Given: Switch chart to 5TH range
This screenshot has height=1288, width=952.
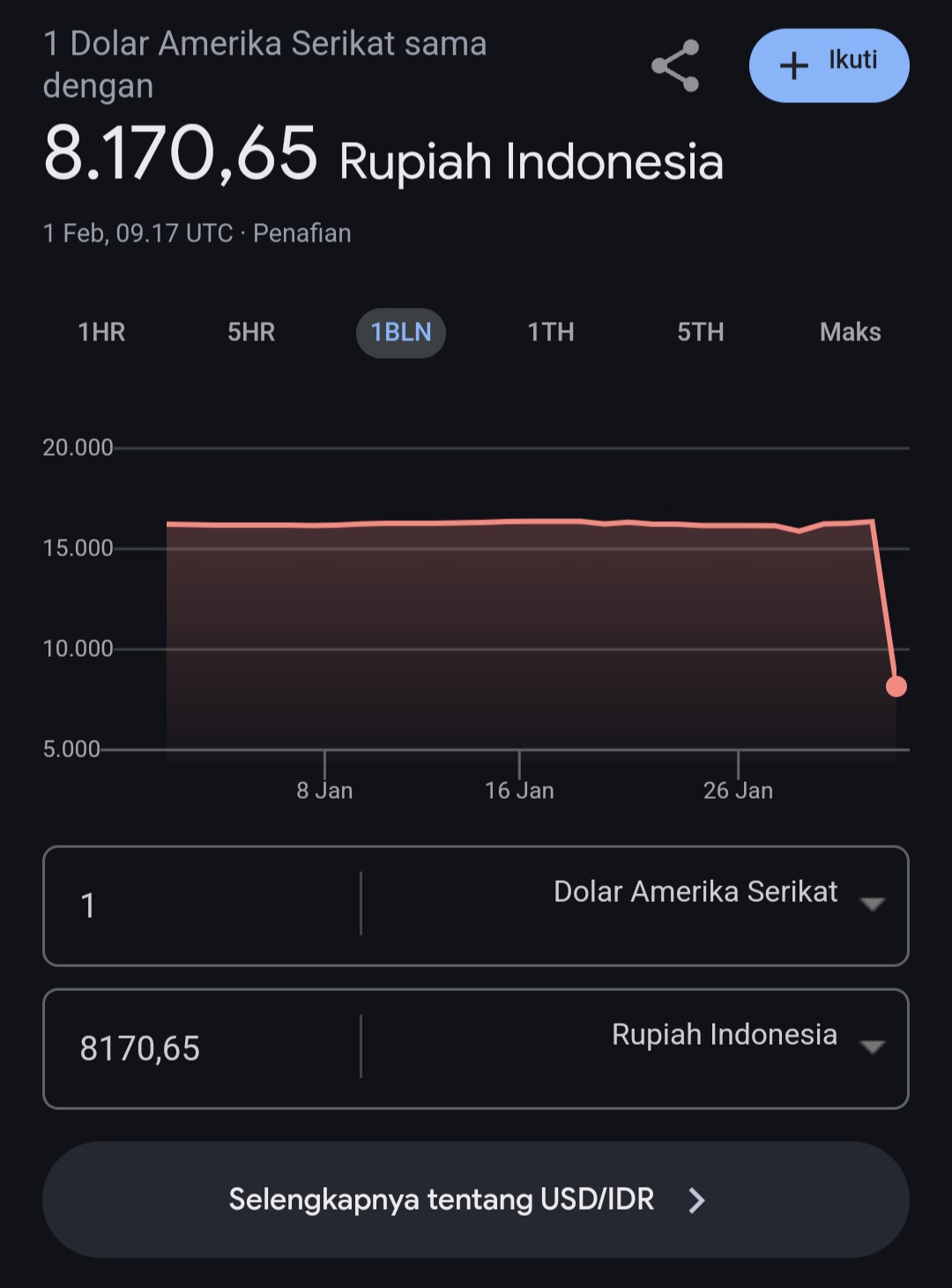Looking at the screenshot, I should pyautogui.click(x=701, y=332).
